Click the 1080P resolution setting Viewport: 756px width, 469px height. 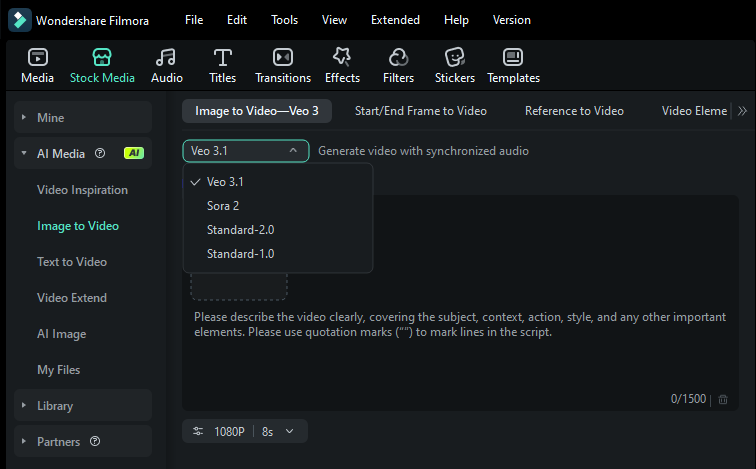click(x=230, y=431)
